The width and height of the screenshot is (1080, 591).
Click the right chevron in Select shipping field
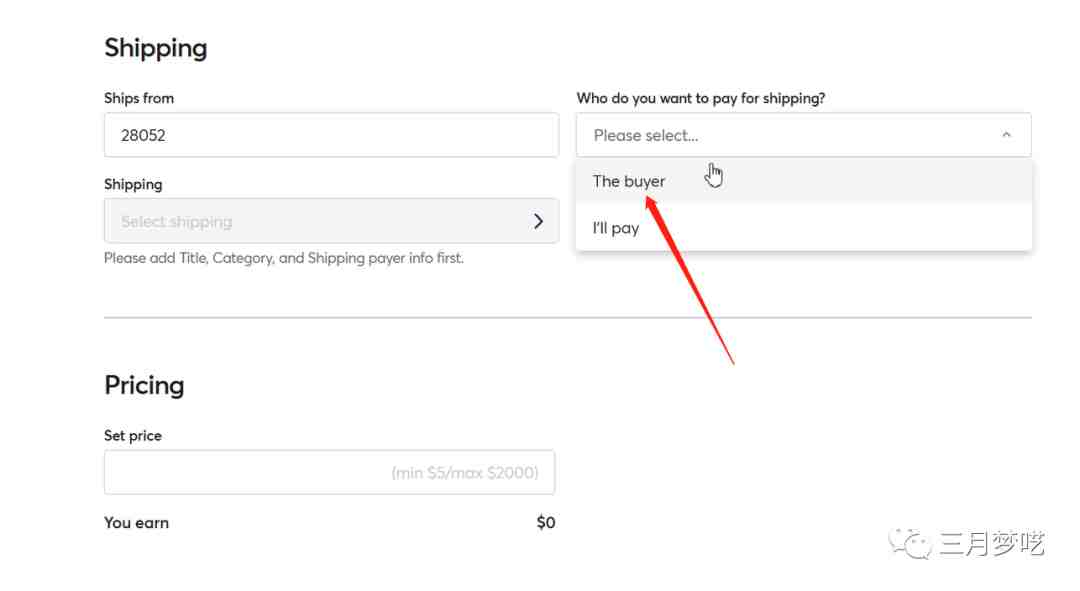click(539, 221)
